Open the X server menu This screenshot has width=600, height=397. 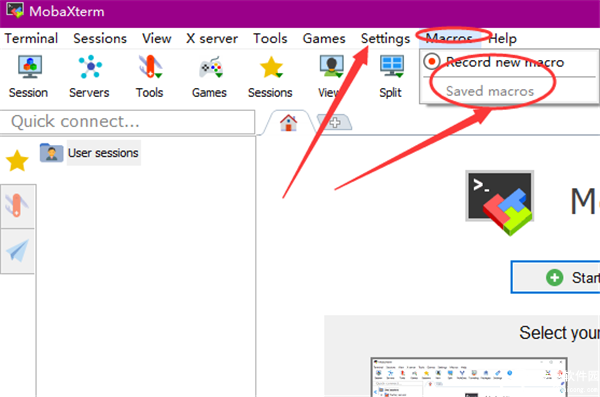coord(212,39)
